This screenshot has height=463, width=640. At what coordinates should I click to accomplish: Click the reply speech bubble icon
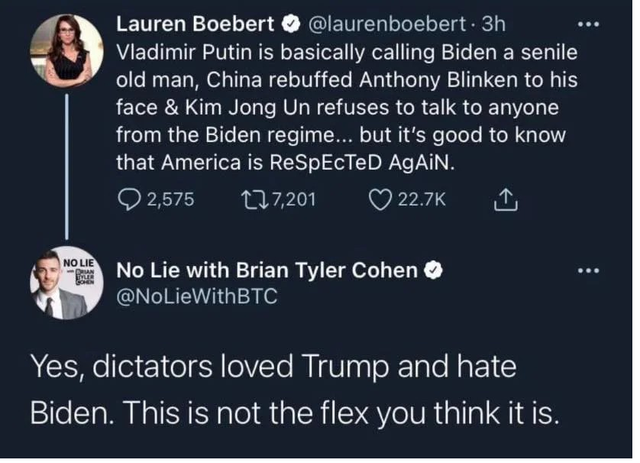(129, 199)
